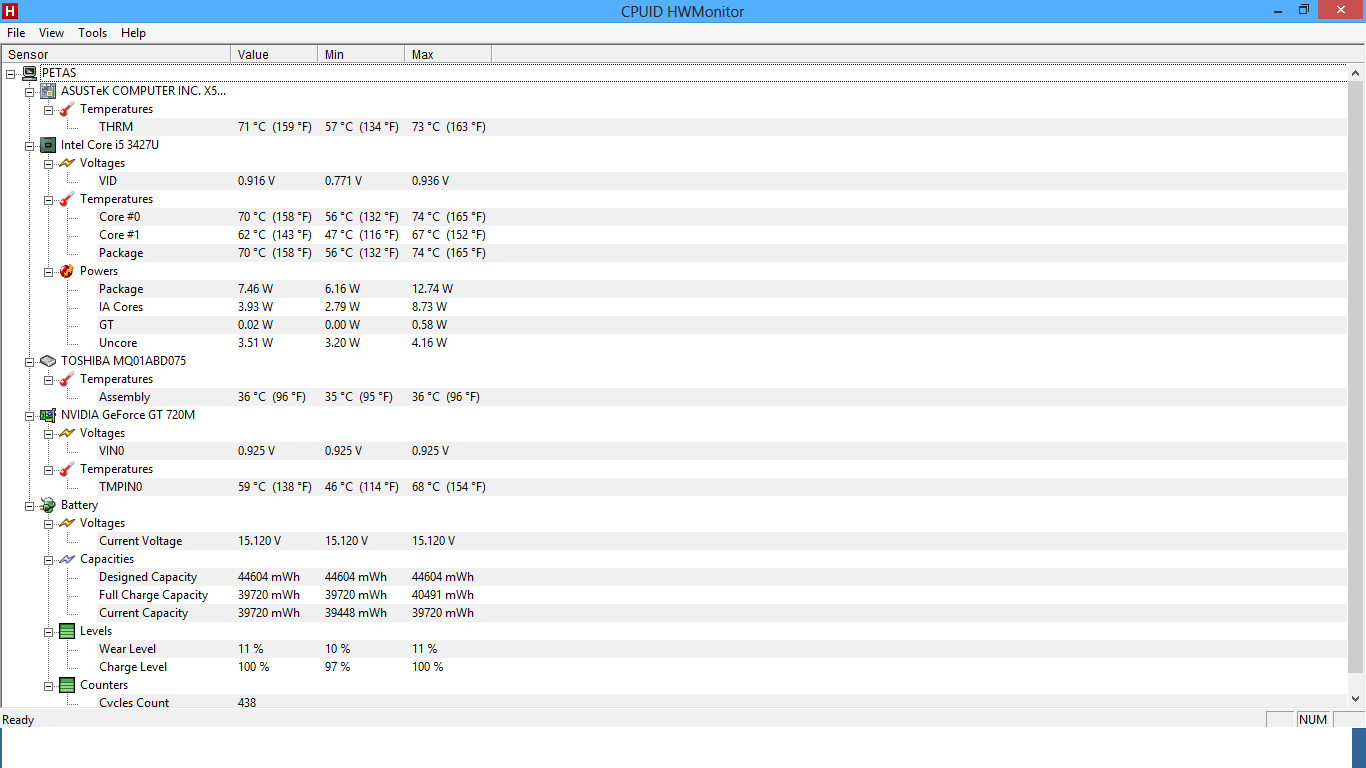The width and height of the screenshot is (1366, 768).
Task: Click the Sensor column header
Action: click(x=116, y=54)
